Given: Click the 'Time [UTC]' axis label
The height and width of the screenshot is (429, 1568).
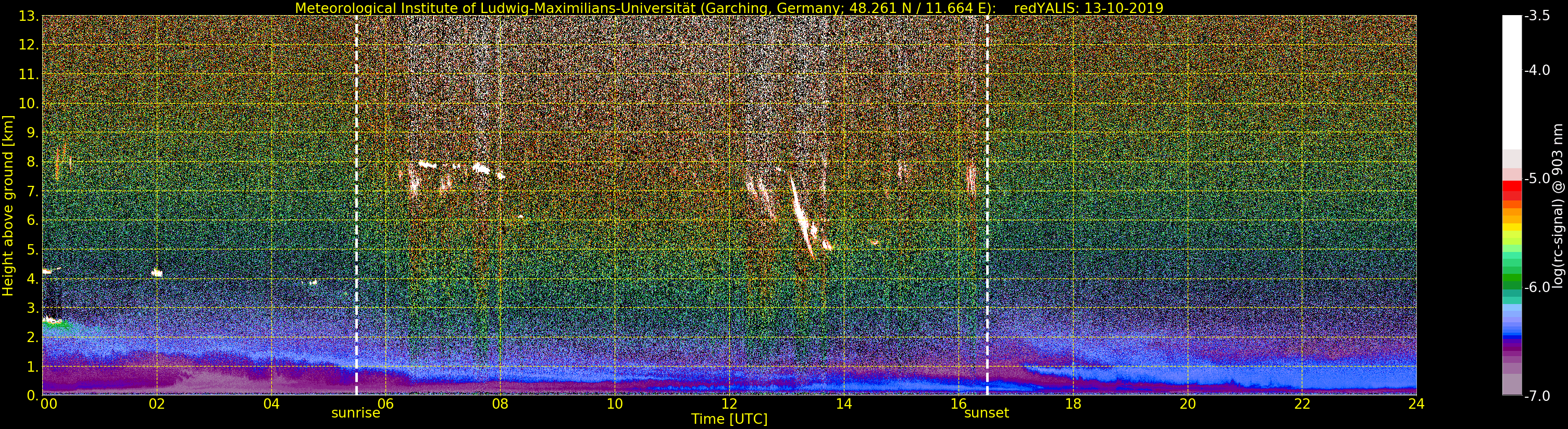Looking at the screenshot, I should 729,419.
